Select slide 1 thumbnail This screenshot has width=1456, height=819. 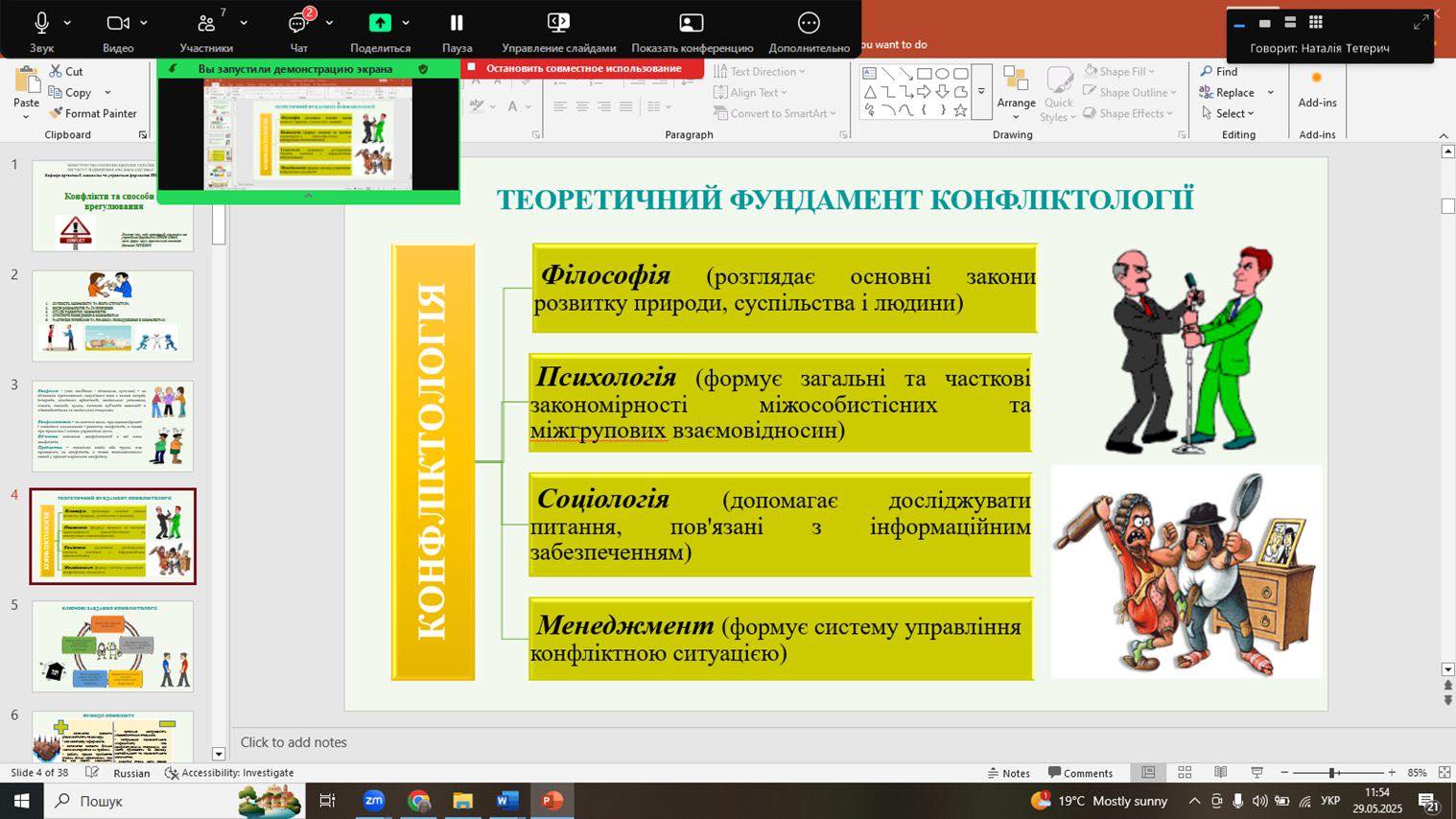(112, 205)
